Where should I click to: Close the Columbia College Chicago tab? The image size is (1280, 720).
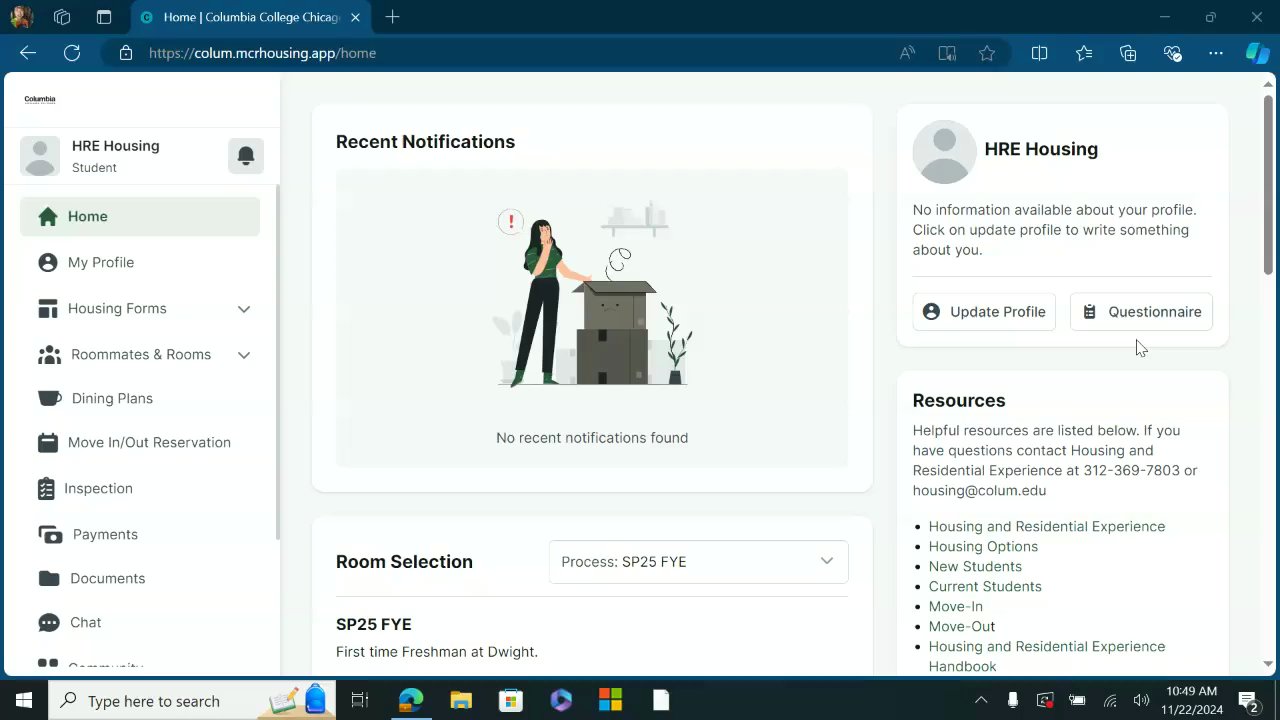pos(355,17)
